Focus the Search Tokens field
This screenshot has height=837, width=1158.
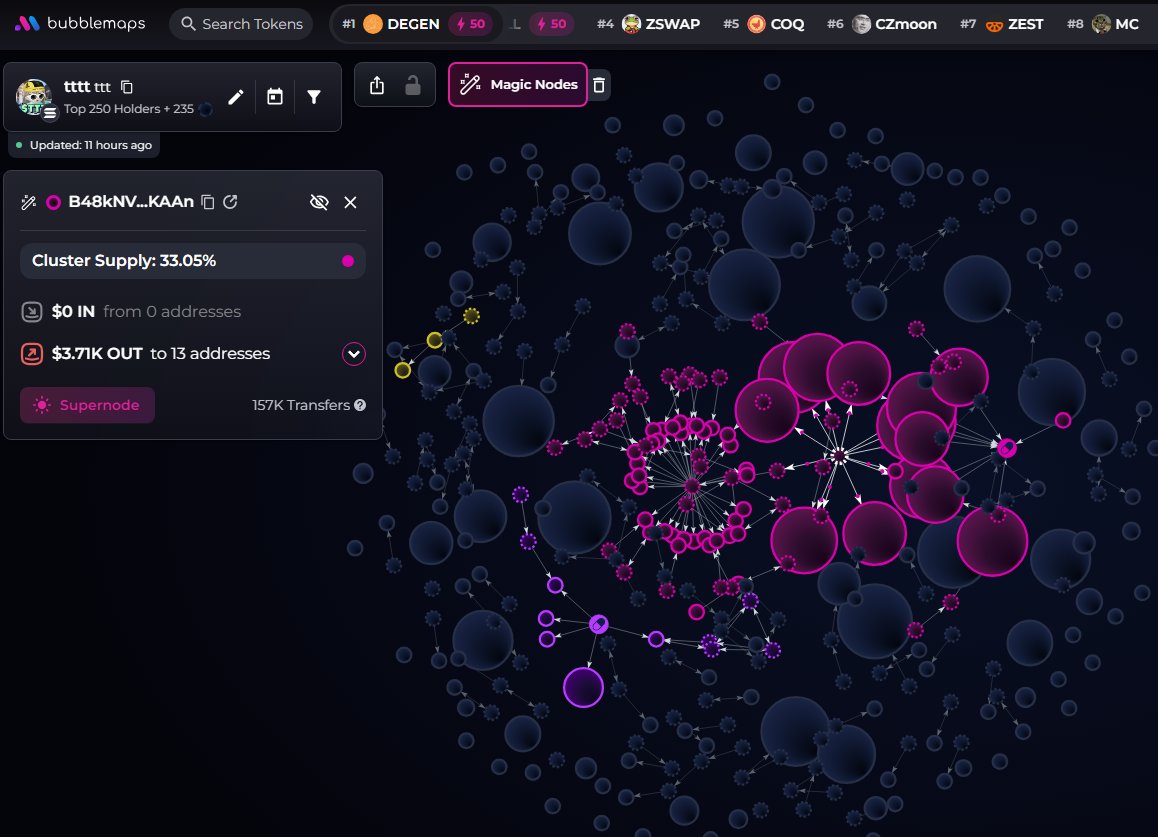click(x=241, y=24)
